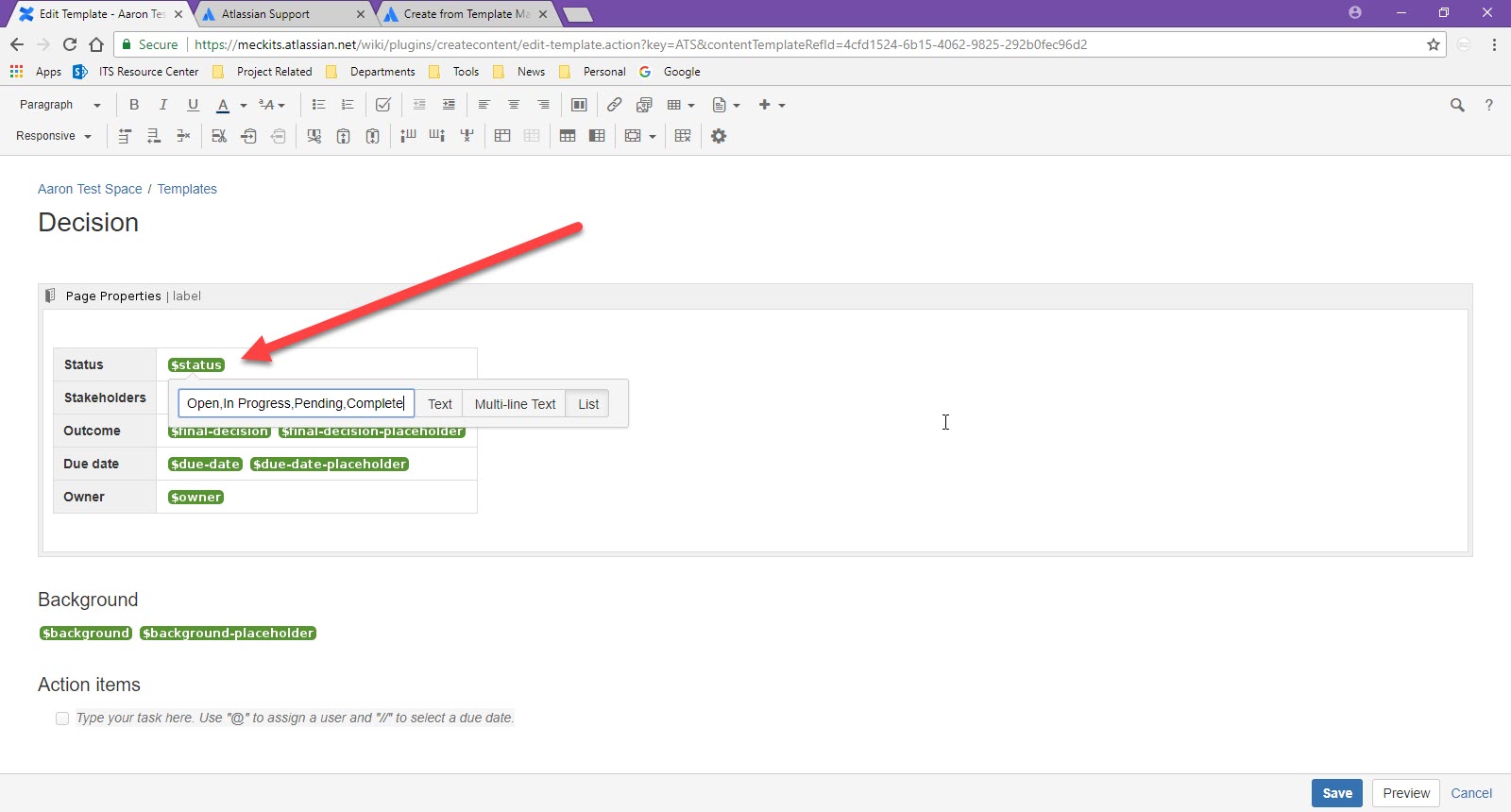Open the Paragraph style dropdown
This screenshot has height=812, width=1511.
coord(59,105)
